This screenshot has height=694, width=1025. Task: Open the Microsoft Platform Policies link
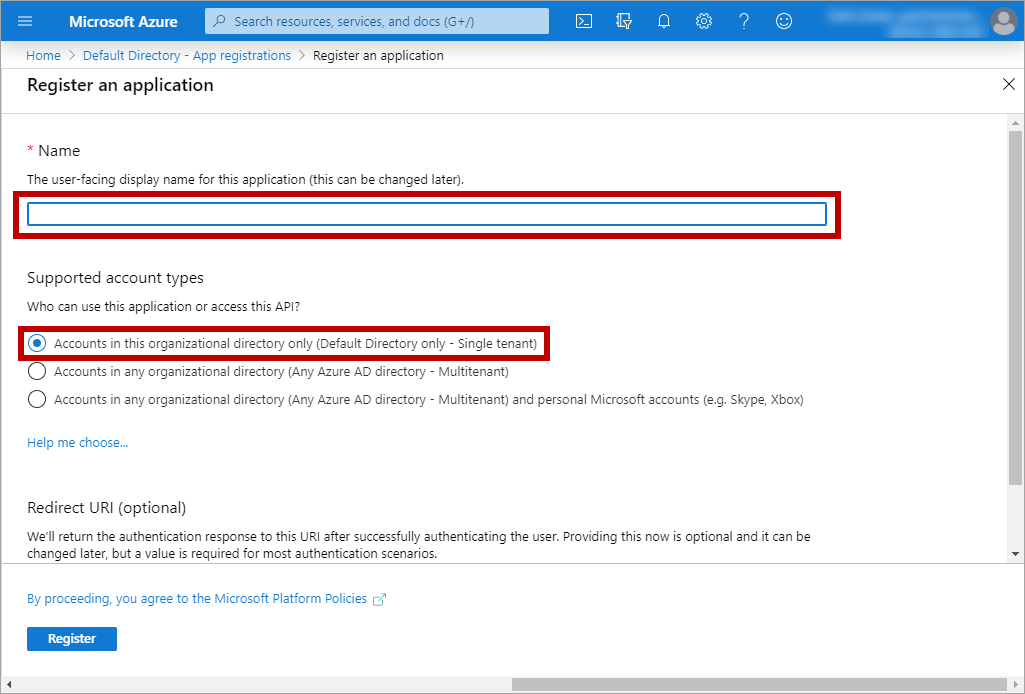197,599
